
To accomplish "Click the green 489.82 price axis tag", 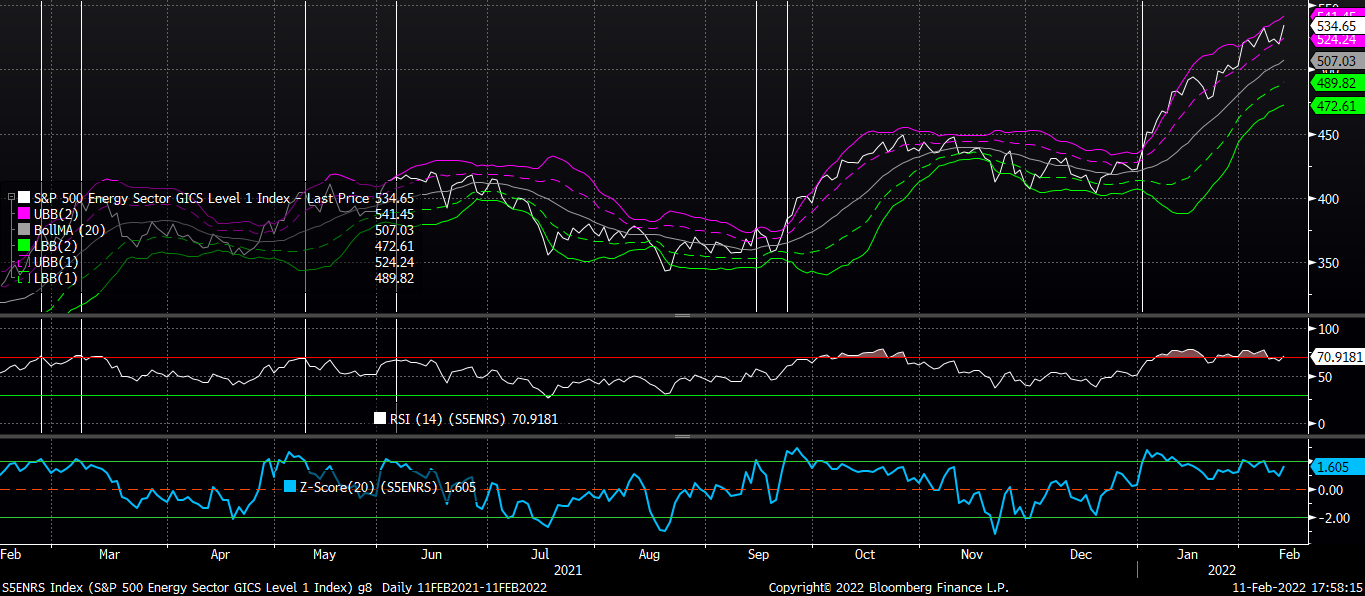I will click(x=1337, y=83).
